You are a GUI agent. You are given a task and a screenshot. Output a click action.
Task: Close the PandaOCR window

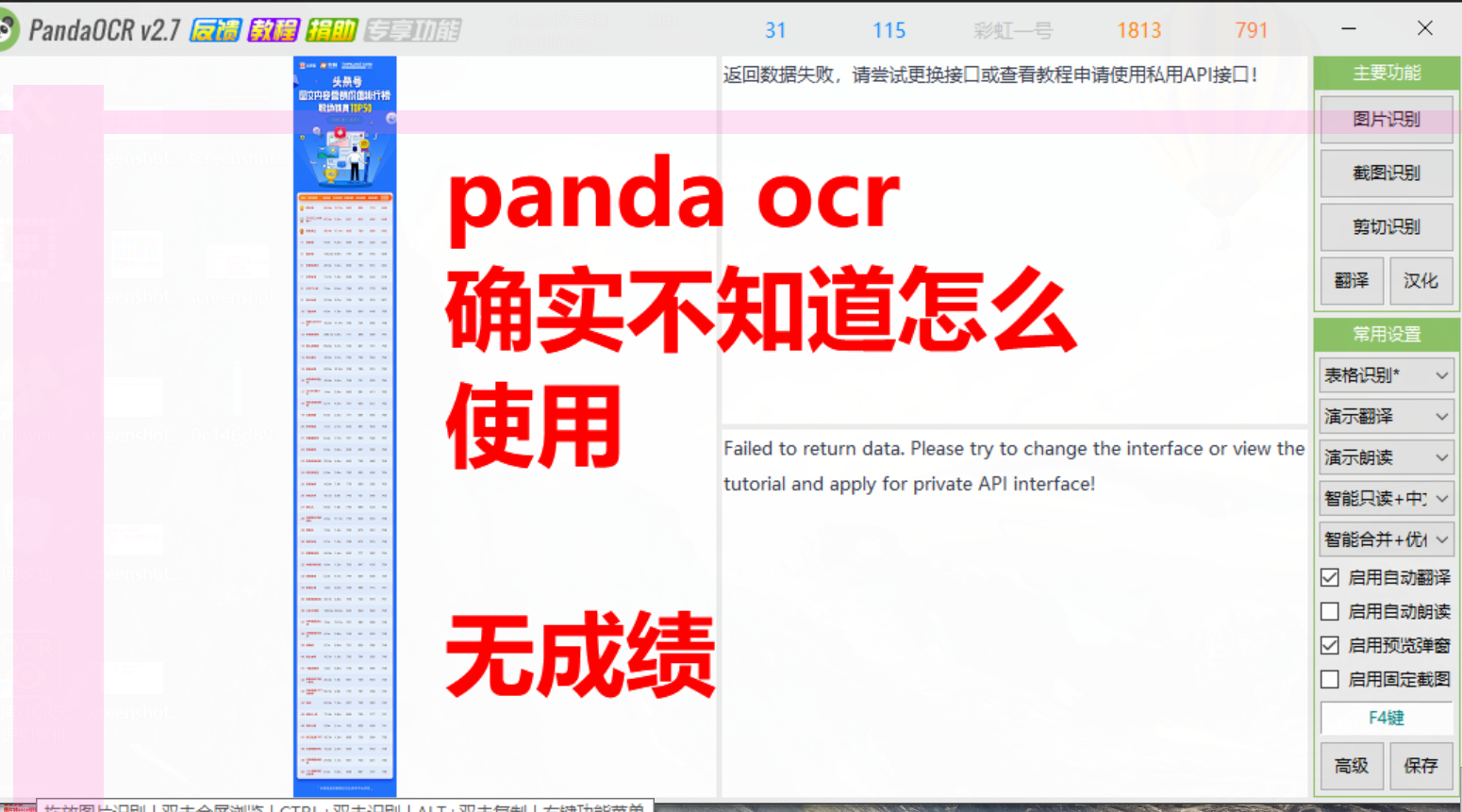pyautogui.click(x=1425, y=28)
